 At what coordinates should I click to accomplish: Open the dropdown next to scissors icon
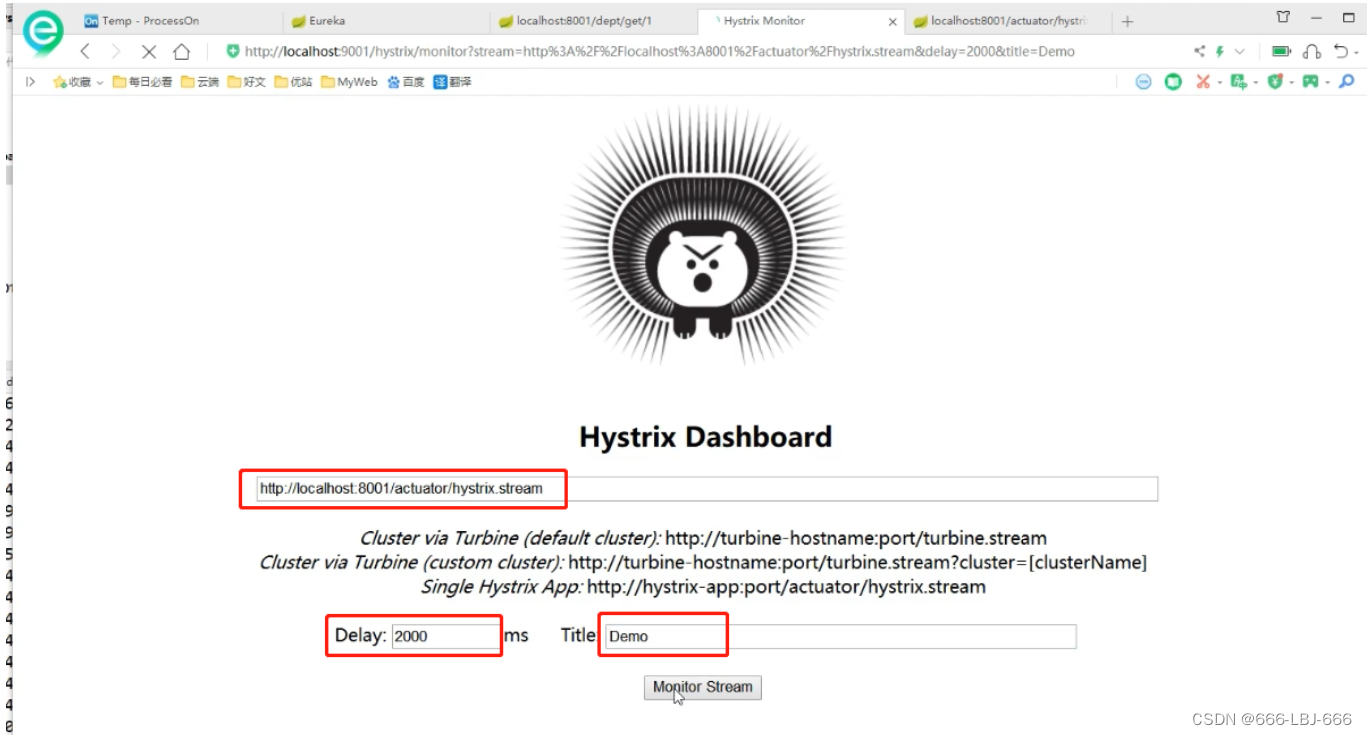1219,83
